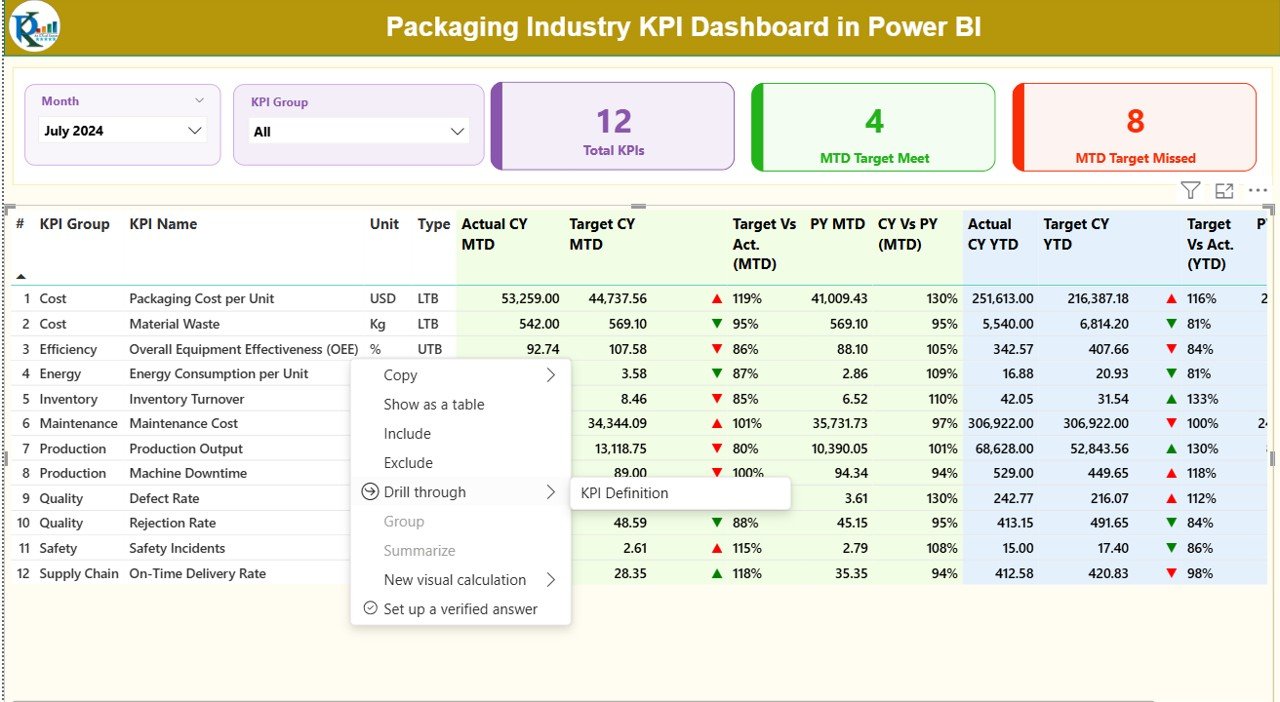
Task: Click the company logo in header
Action: coord(34,27)
